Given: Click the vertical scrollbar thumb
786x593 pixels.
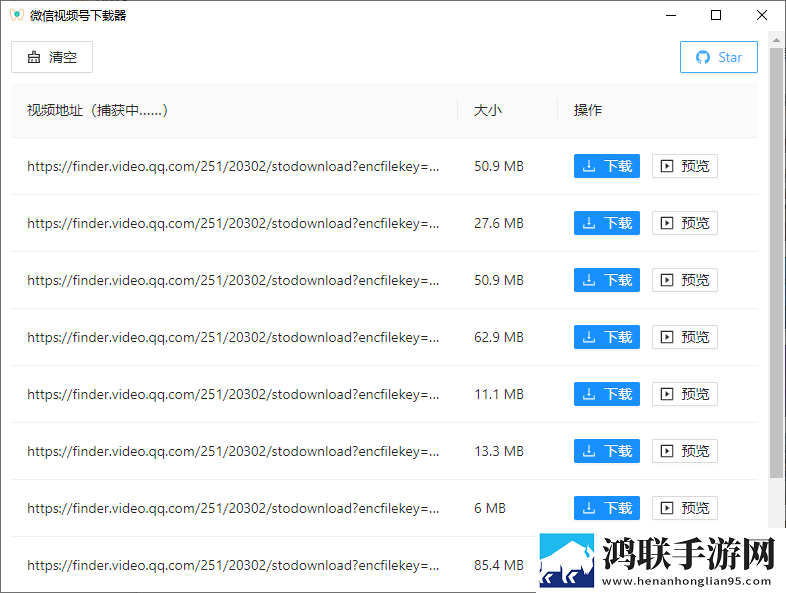Looking at the screenshot, I should (x=776, y=263).
